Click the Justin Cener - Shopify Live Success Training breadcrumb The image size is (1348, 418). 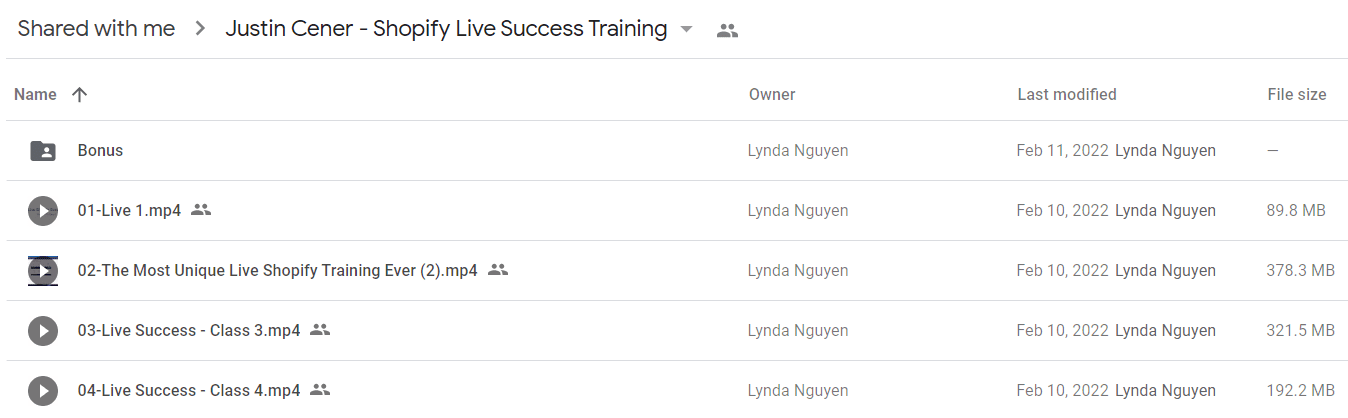point(446,29)
